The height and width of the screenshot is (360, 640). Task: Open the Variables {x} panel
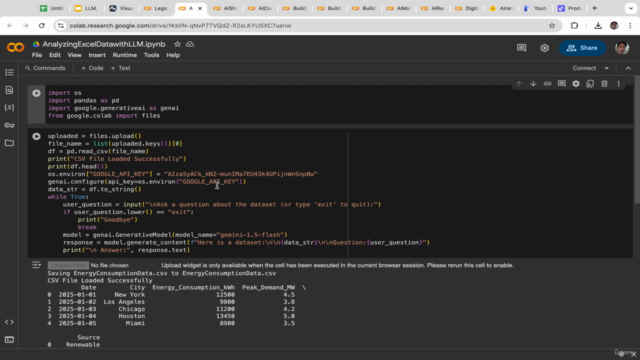[9, 107]
